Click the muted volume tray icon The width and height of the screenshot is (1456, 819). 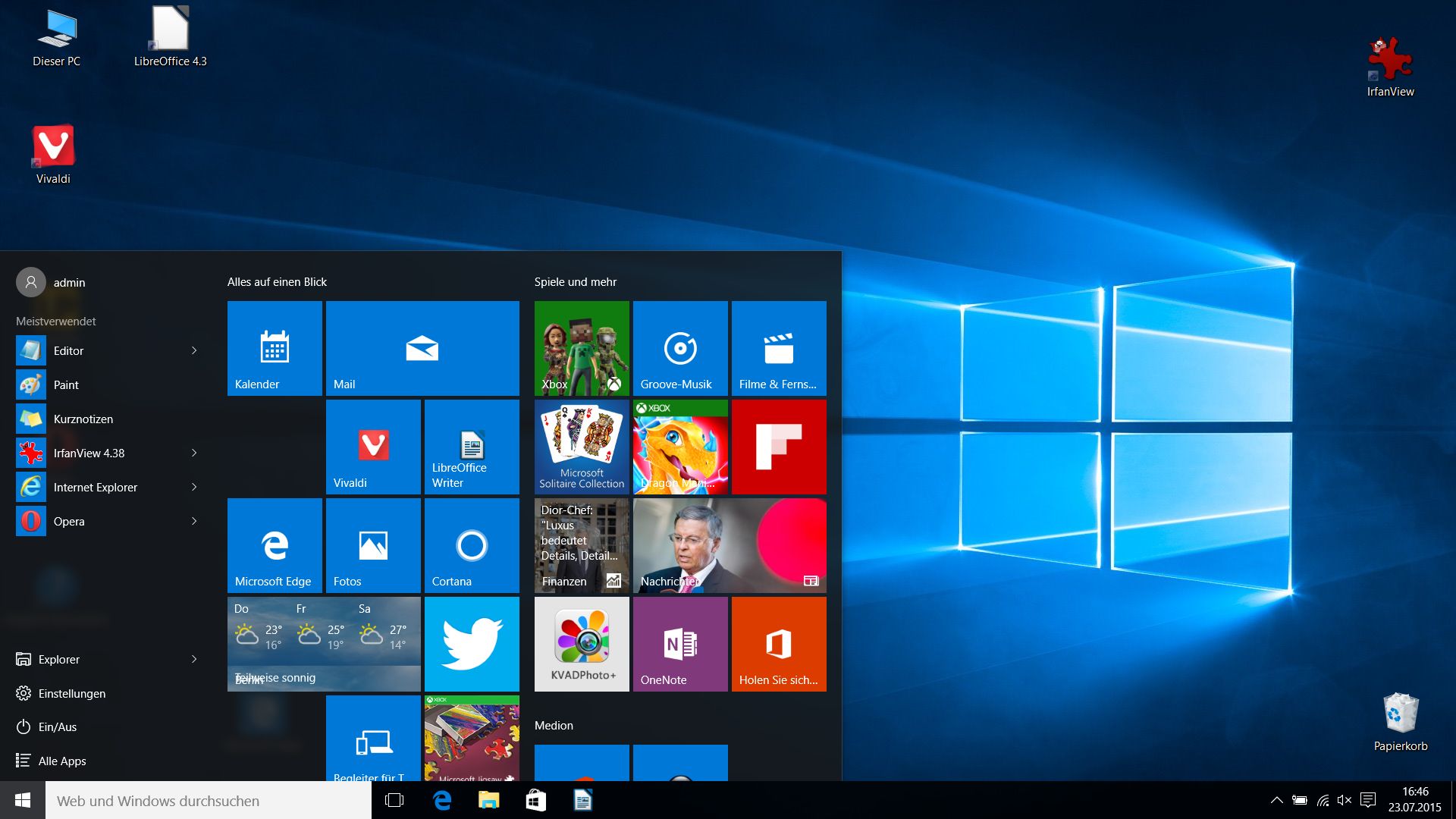click(x=1345, y=800)
